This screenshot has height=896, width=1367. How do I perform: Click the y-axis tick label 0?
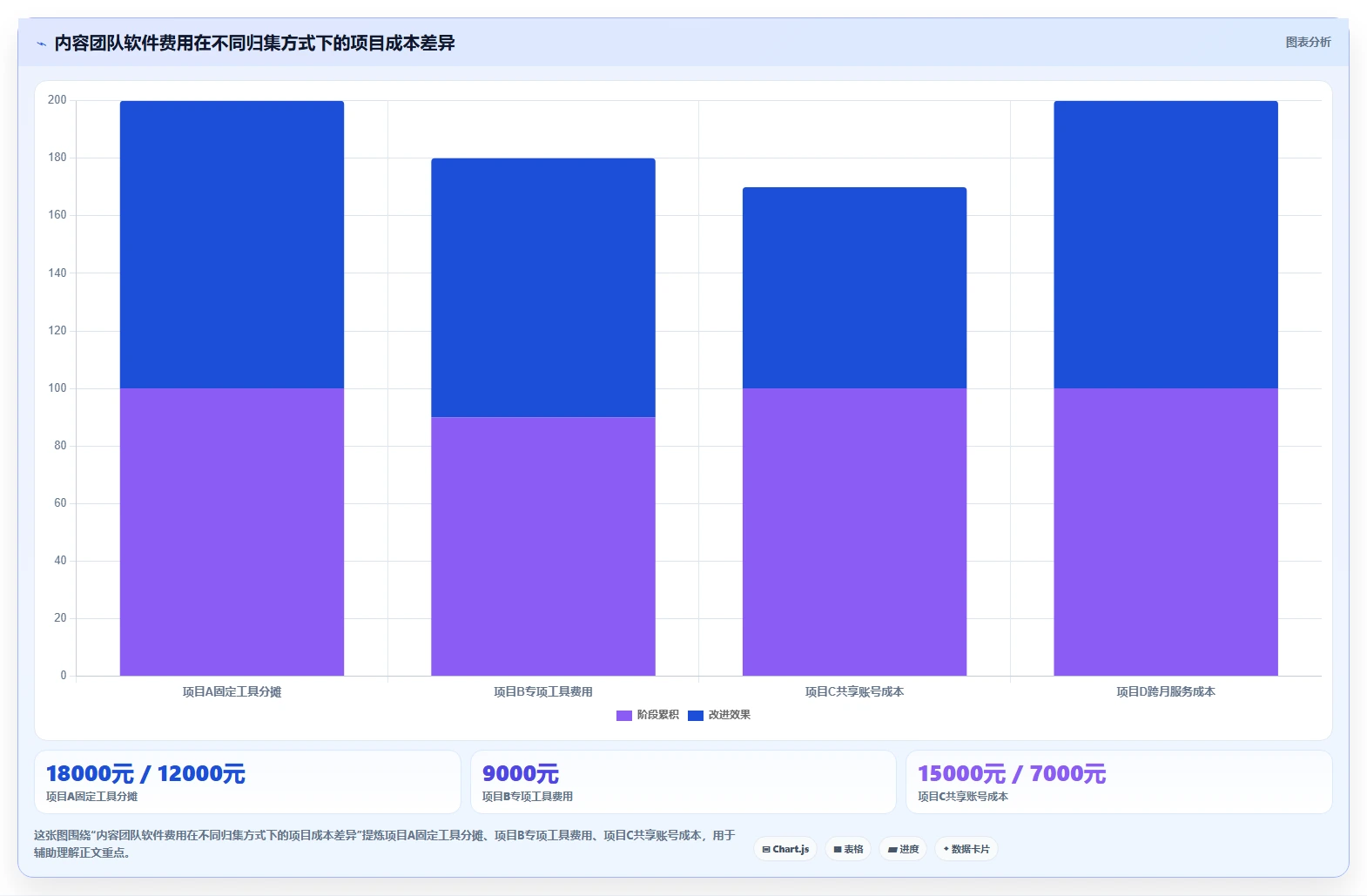(63, 676)
